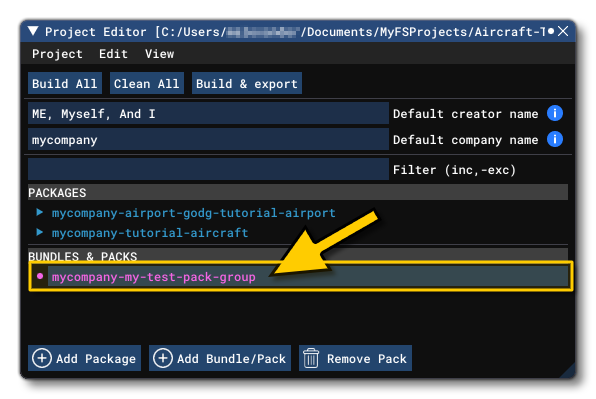The width and height of the screenshot is (596, 399).
Task: Click the pink bullet beside mycompany-my-test-pack-group
Action: point(40,276)
